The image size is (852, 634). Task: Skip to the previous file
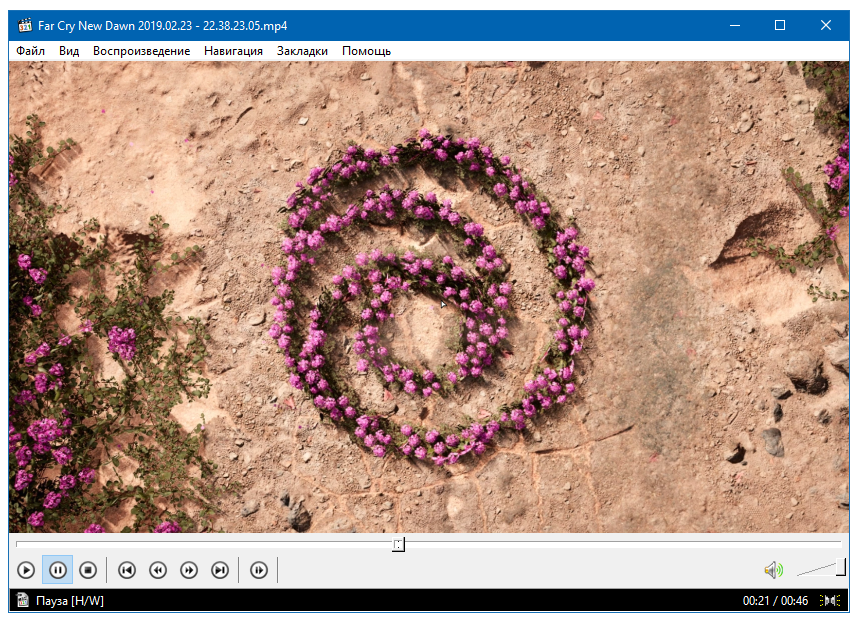click(x=127, y=570)
